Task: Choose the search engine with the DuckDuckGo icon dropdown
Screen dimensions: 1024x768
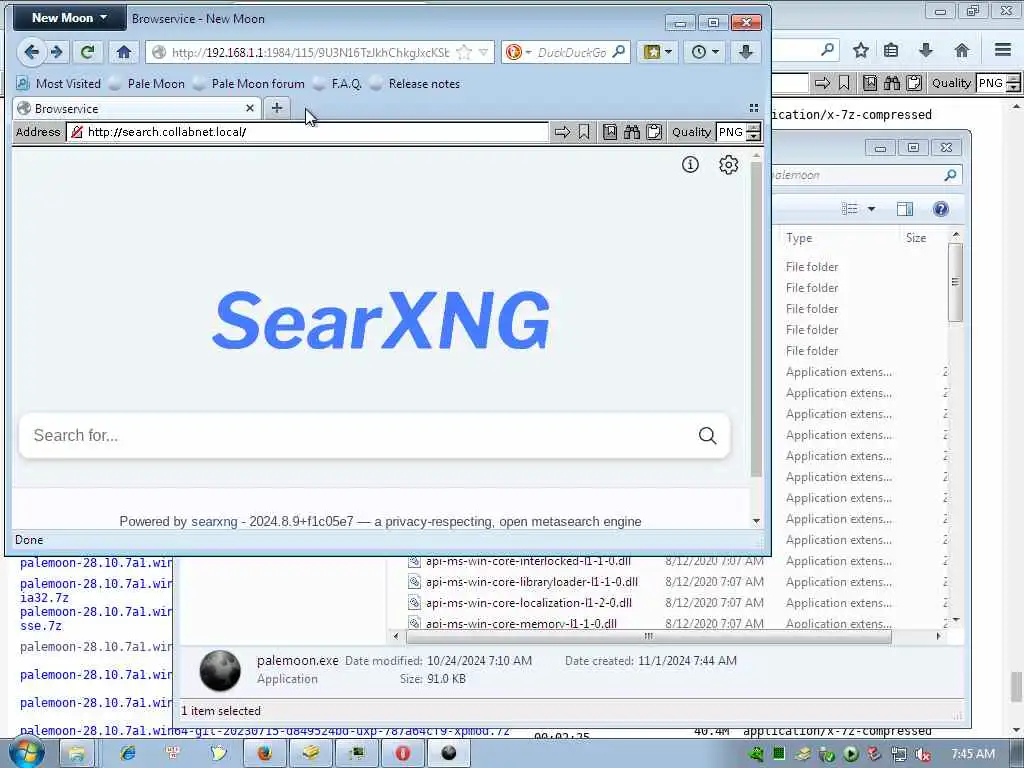Action: (x=517, y=52)
